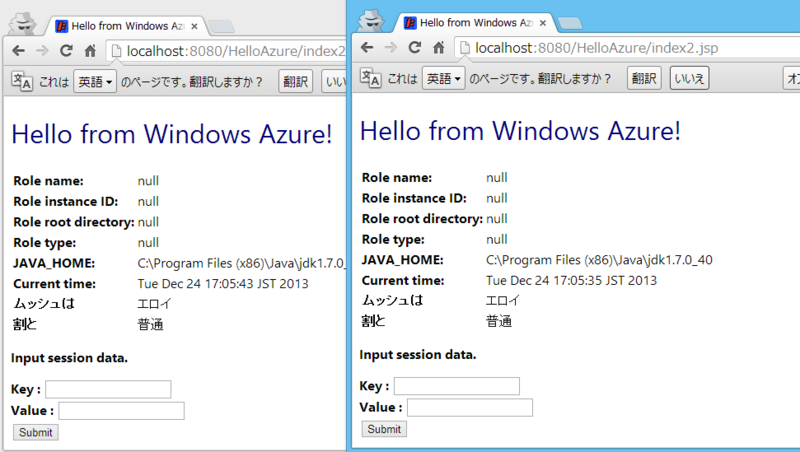Go to Home in left browser window

[90, 51]
